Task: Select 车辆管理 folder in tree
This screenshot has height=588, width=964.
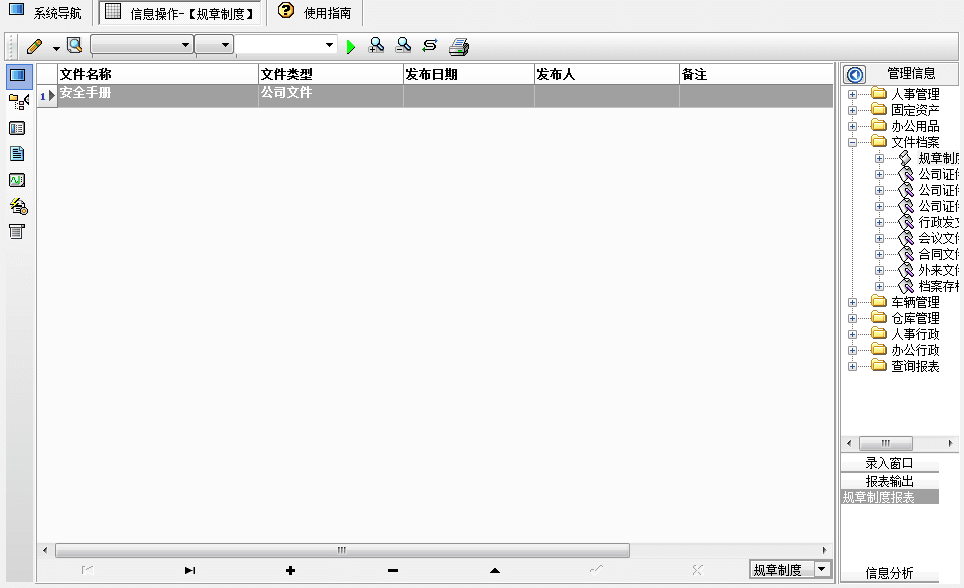Action: coord(914,302)
